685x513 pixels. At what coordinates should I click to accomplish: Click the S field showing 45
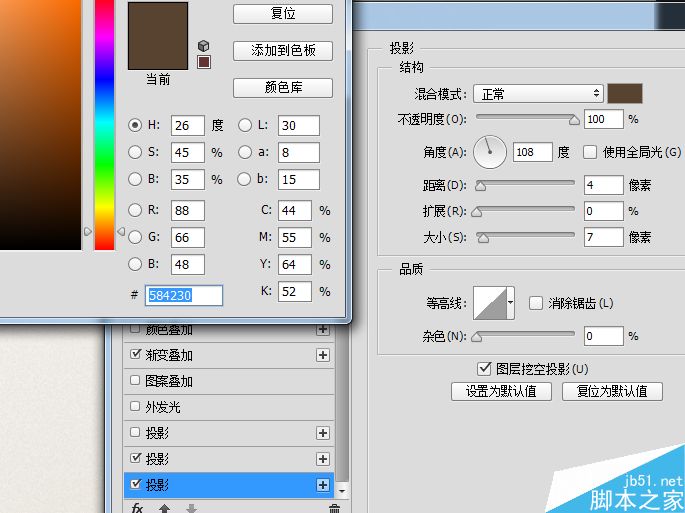pos(188,153)
